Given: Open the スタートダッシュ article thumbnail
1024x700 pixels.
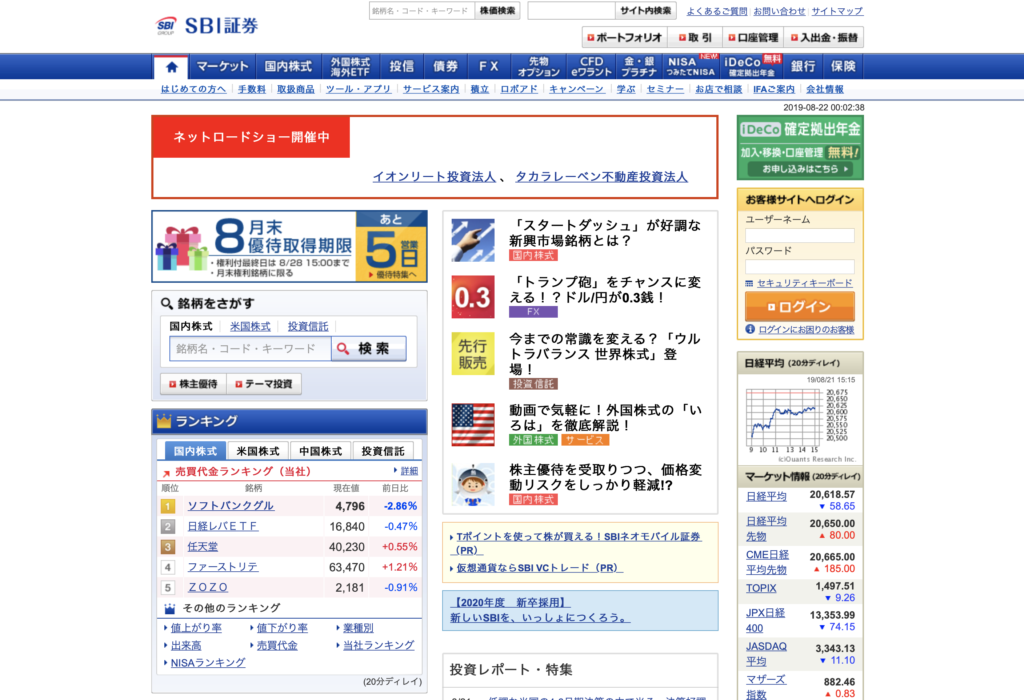Looking at the screenshot, I should click(473, 240).
